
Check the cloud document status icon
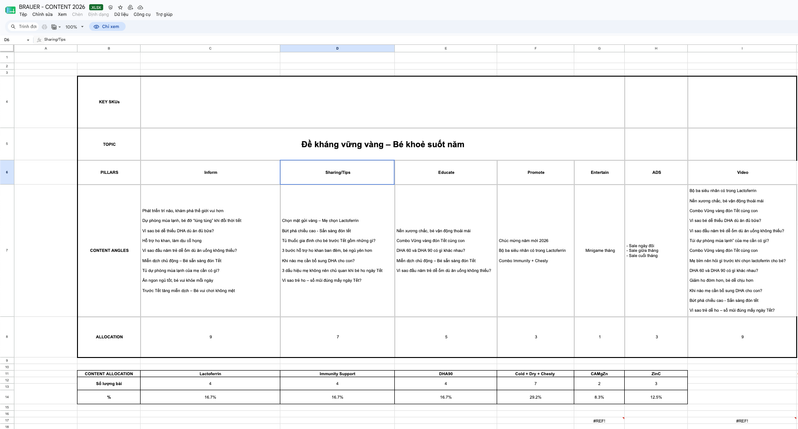click(x=140, y=7)
